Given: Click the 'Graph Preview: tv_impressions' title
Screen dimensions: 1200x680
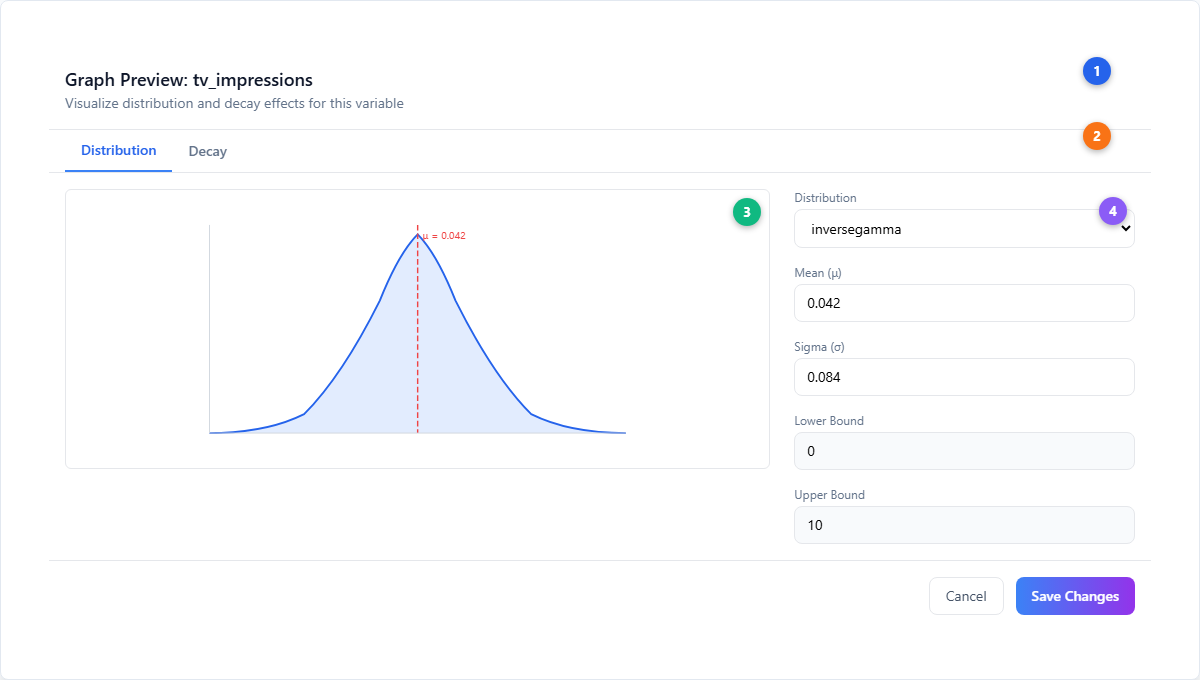Looking at the screenshot, I should point(189,80).
